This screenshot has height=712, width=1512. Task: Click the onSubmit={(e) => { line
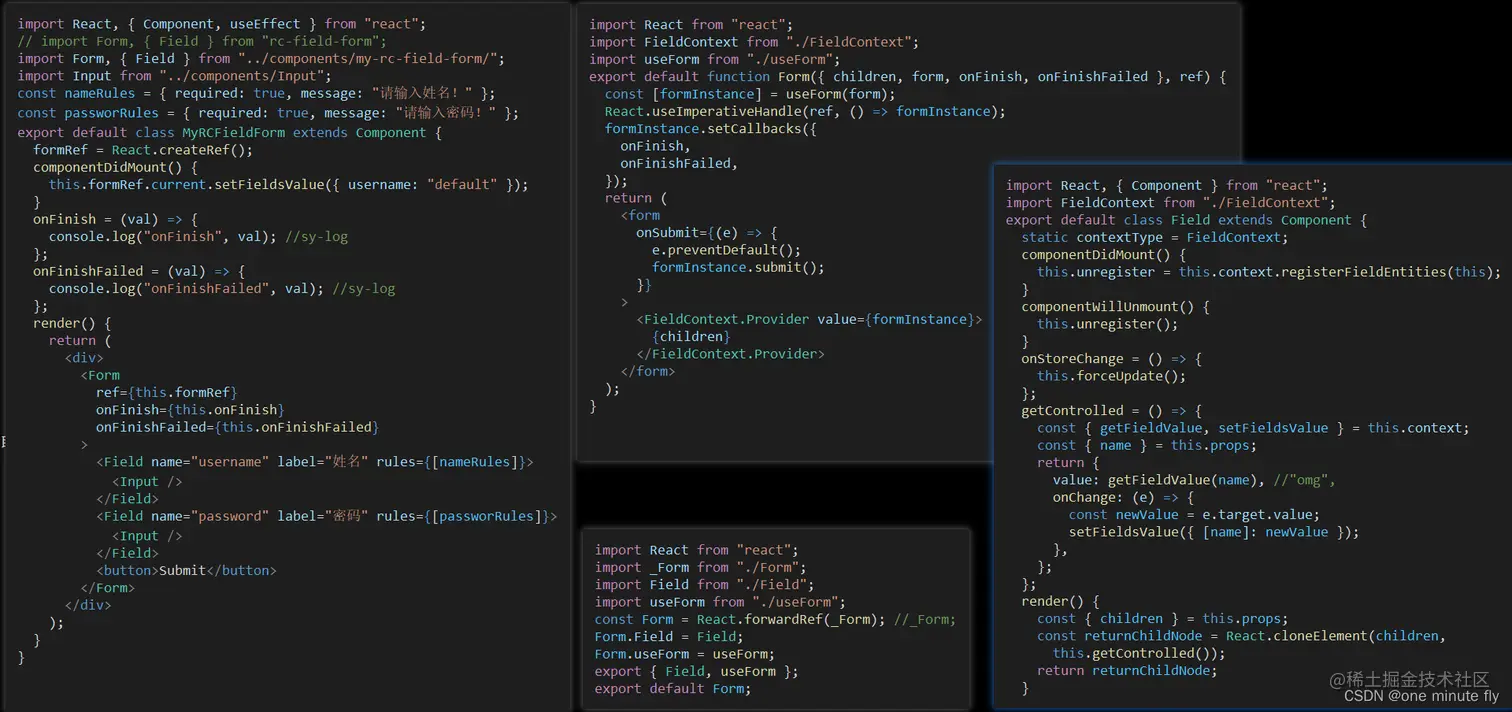click(706, 232)
